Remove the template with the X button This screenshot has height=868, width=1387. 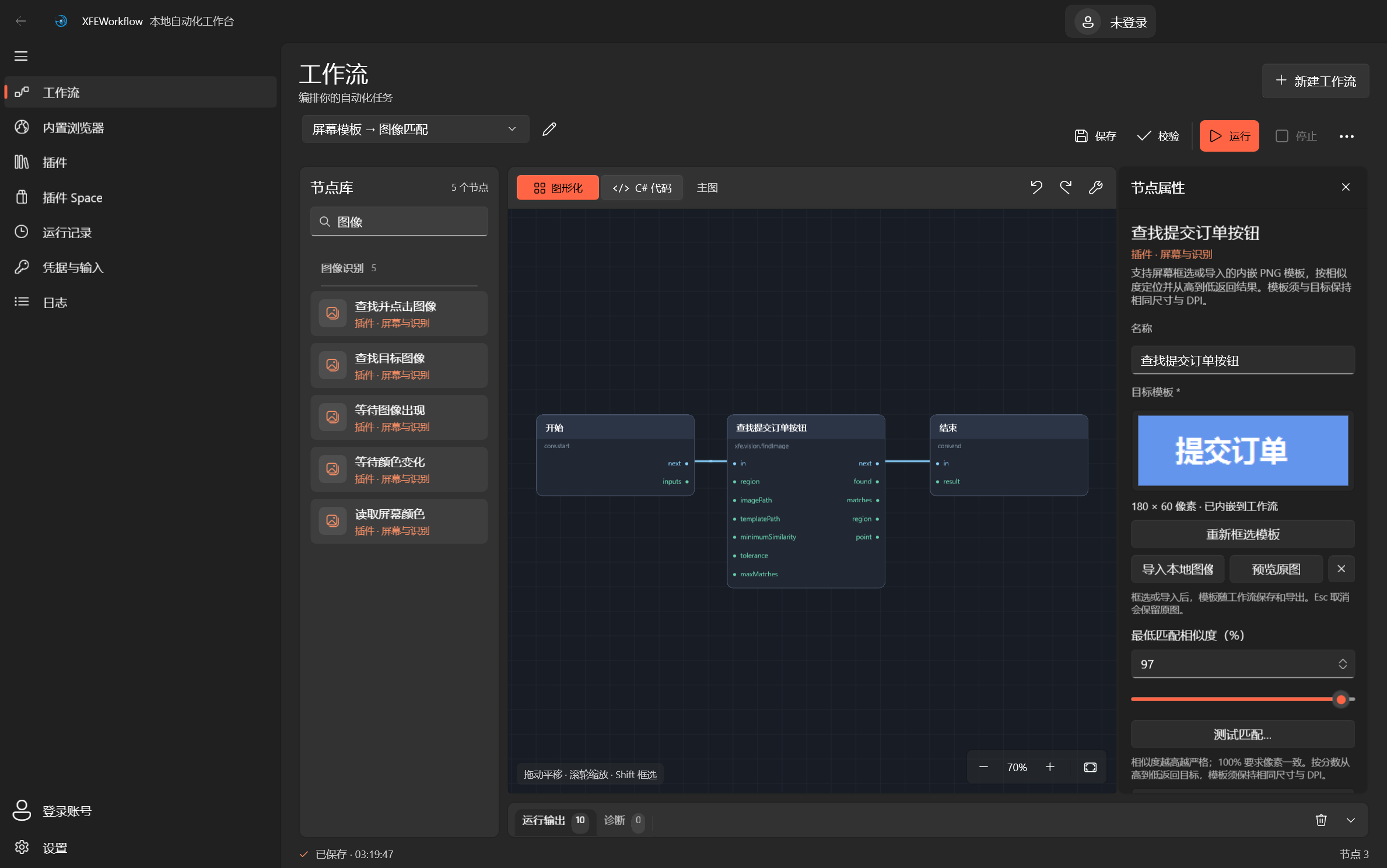(1341, 569)
